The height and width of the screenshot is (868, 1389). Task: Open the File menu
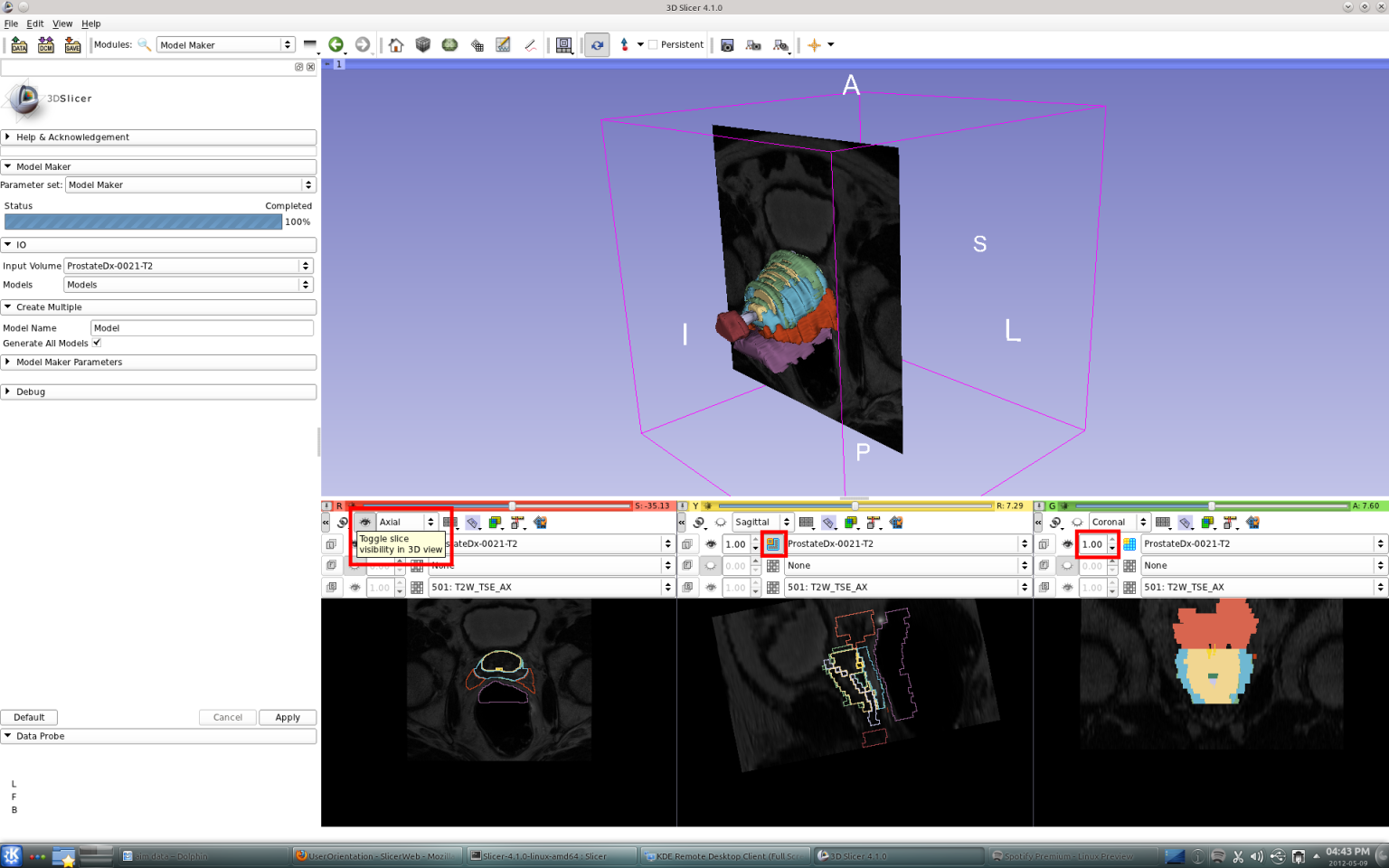tap(11, 24)
